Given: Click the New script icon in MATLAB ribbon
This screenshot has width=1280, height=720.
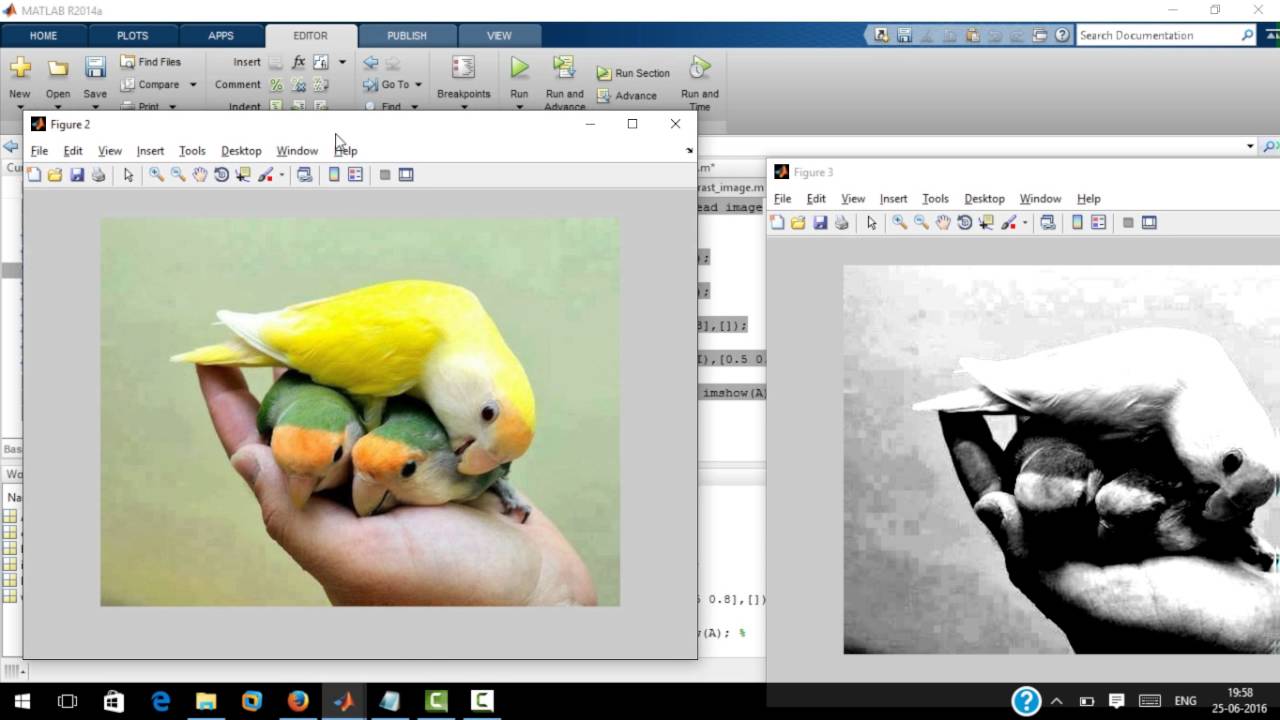Looking at the screenshot, I should click(20, 67).
